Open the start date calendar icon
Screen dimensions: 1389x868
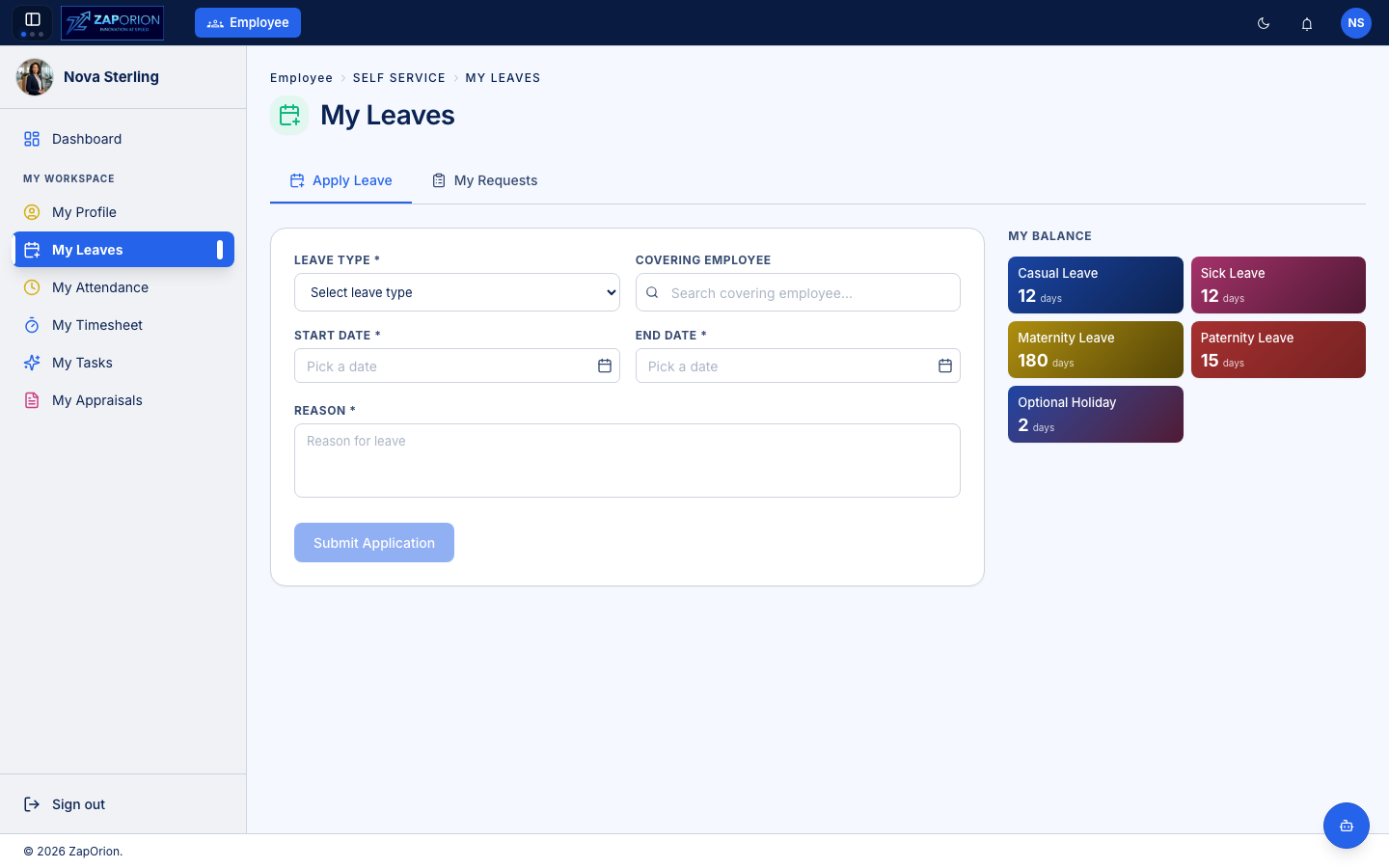point(605,366)
